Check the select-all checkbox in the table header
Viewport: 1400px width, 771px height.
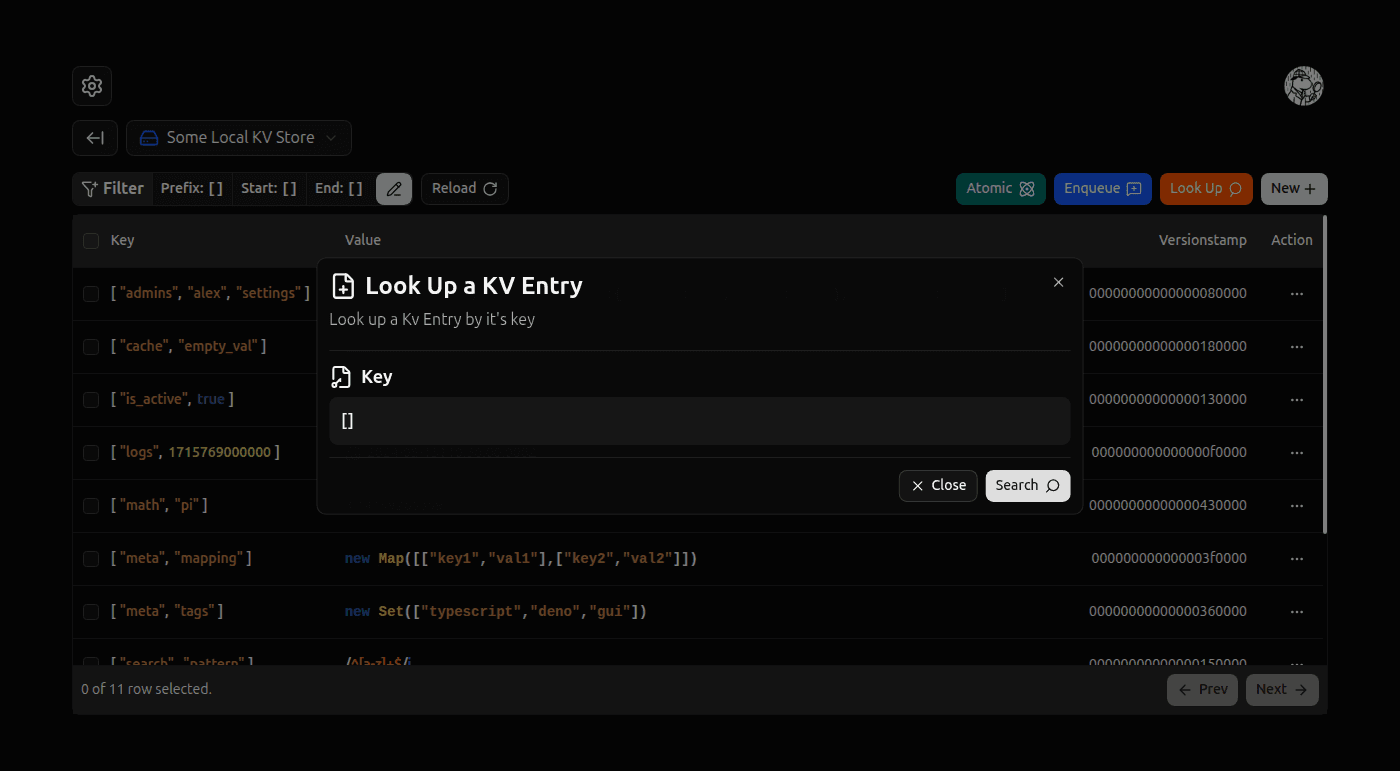[91, 240]
